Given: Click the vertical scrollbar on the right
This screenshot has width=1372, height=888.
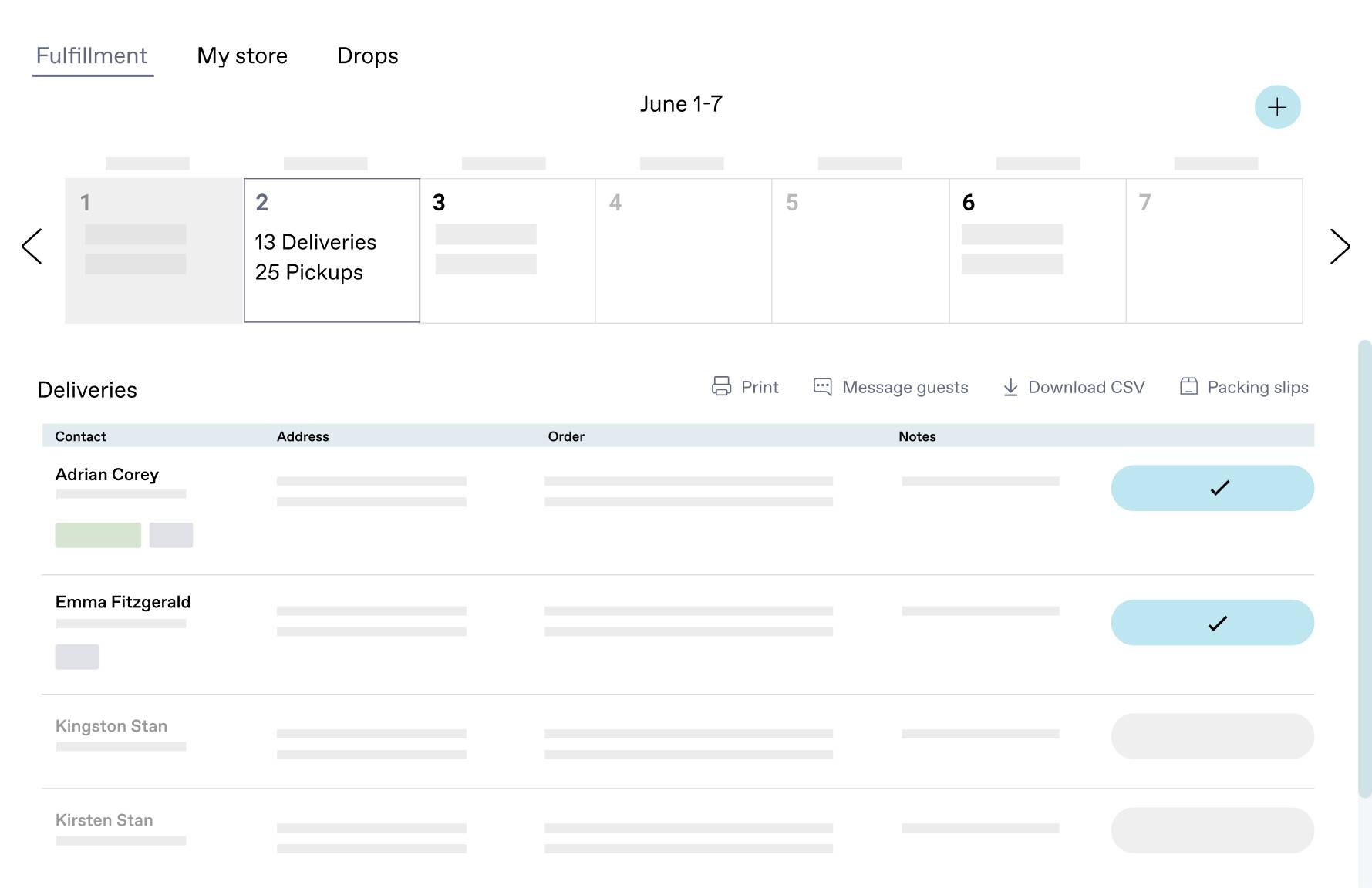Looking at the screenshot, I should click(1364, 569).
